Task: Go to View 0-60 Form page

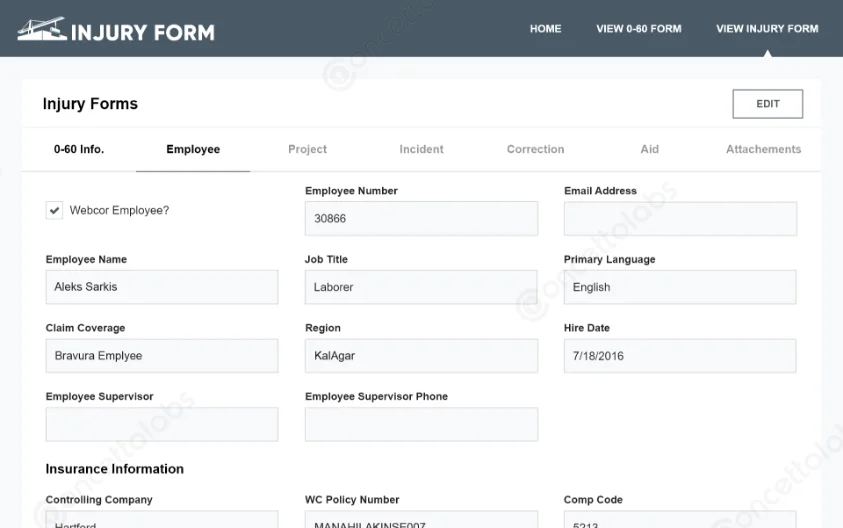Action: 638,29
